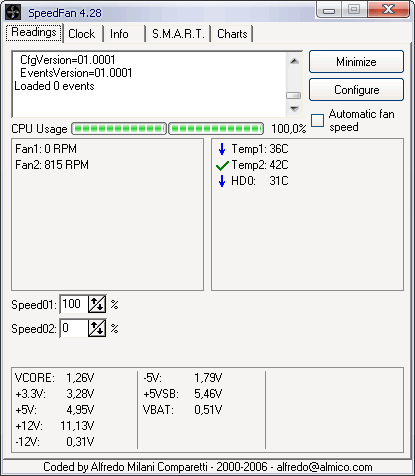Viewport: 415px width, 476px height.
Task: Select the Fan2: 815 RPM reading
Action: coord(52,165)
